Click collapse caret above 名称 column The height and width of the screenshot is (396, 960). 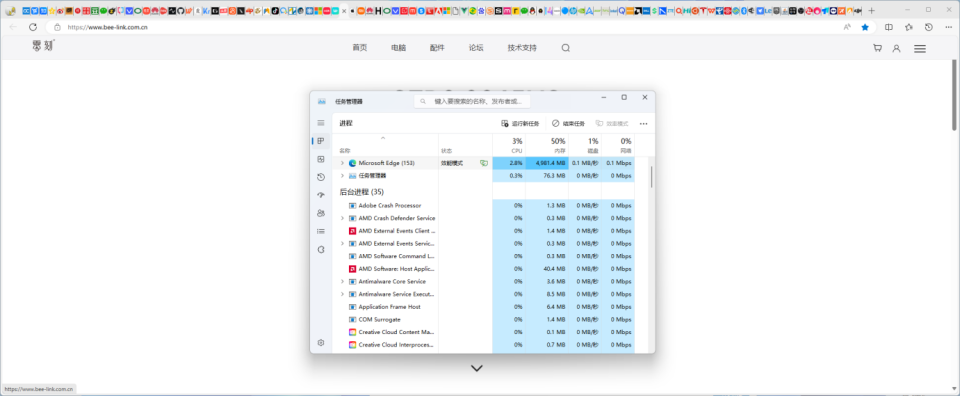(383, 138)
